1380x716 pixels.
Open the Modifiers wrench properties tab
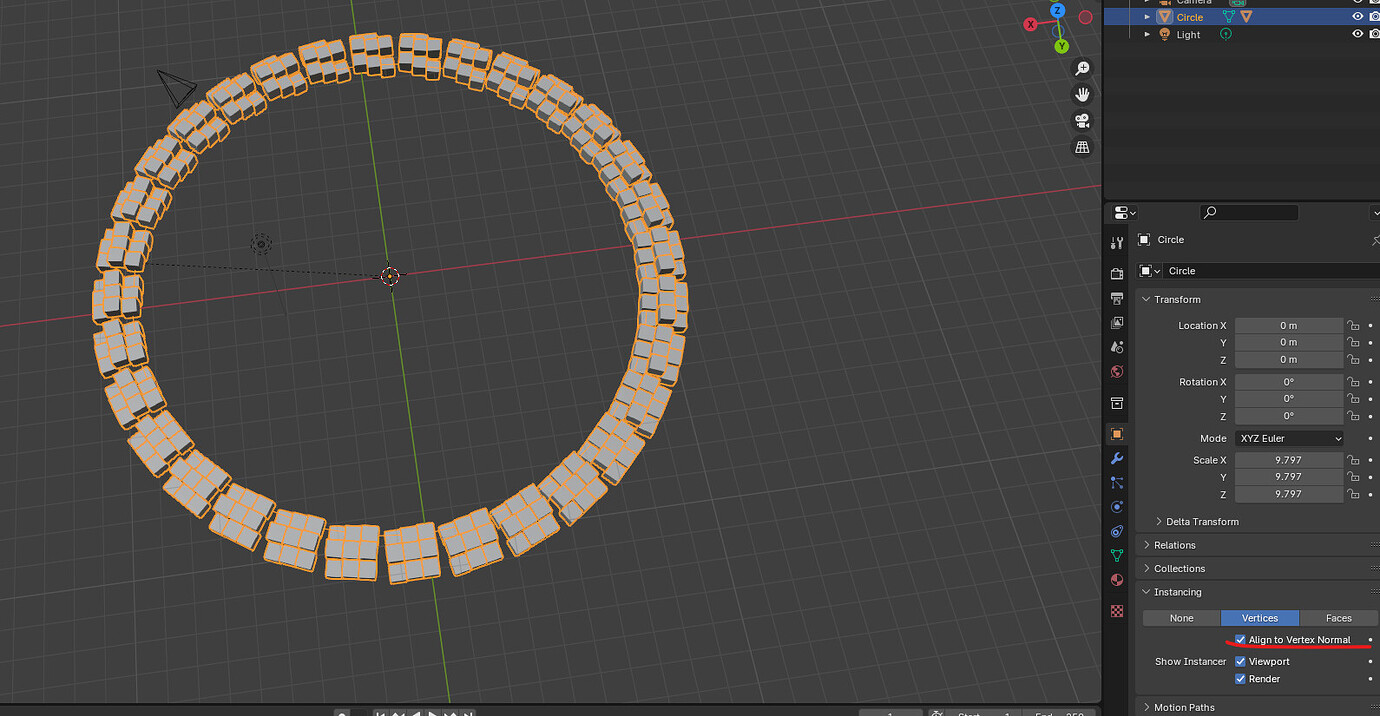click(1117, 458)
